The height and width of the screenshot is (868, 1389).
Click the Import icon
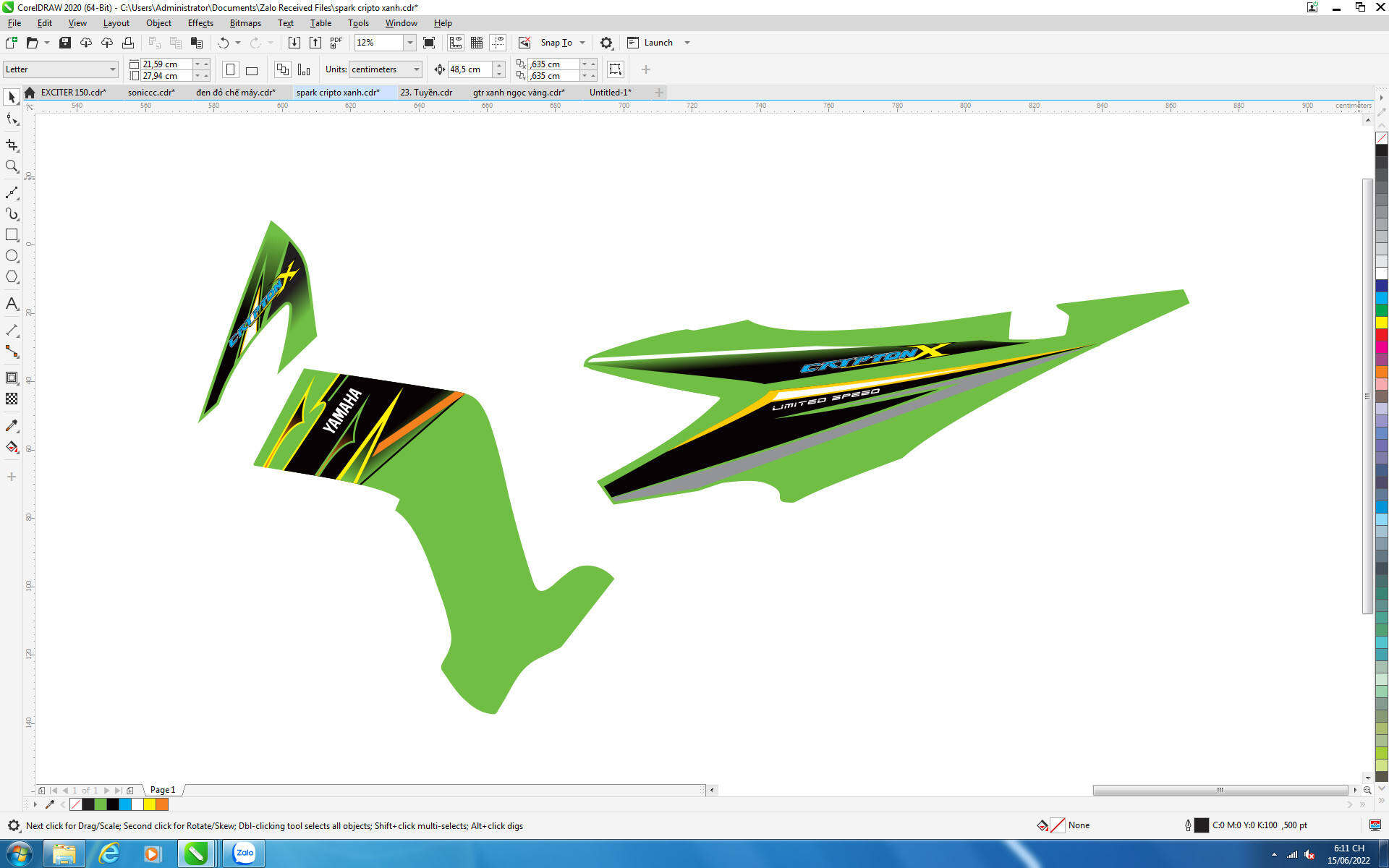pyautogui.click(x=294, y=43)
